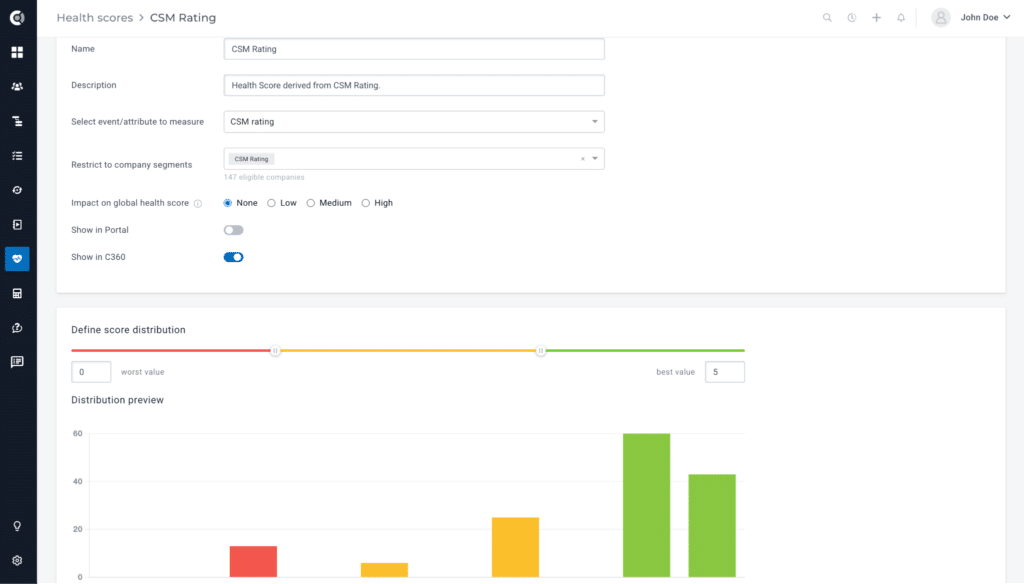Image resolution: width=1024 pixels, height=584 pixels.
Task: Expand the company segments dropdown arrow
Action: (x=595, y=158)
